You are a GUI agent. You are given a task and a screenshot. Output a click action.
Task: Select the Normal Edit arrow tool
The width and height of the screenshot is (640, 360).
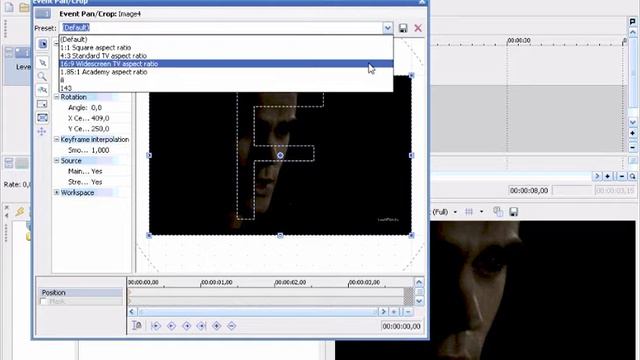point(42,62)
